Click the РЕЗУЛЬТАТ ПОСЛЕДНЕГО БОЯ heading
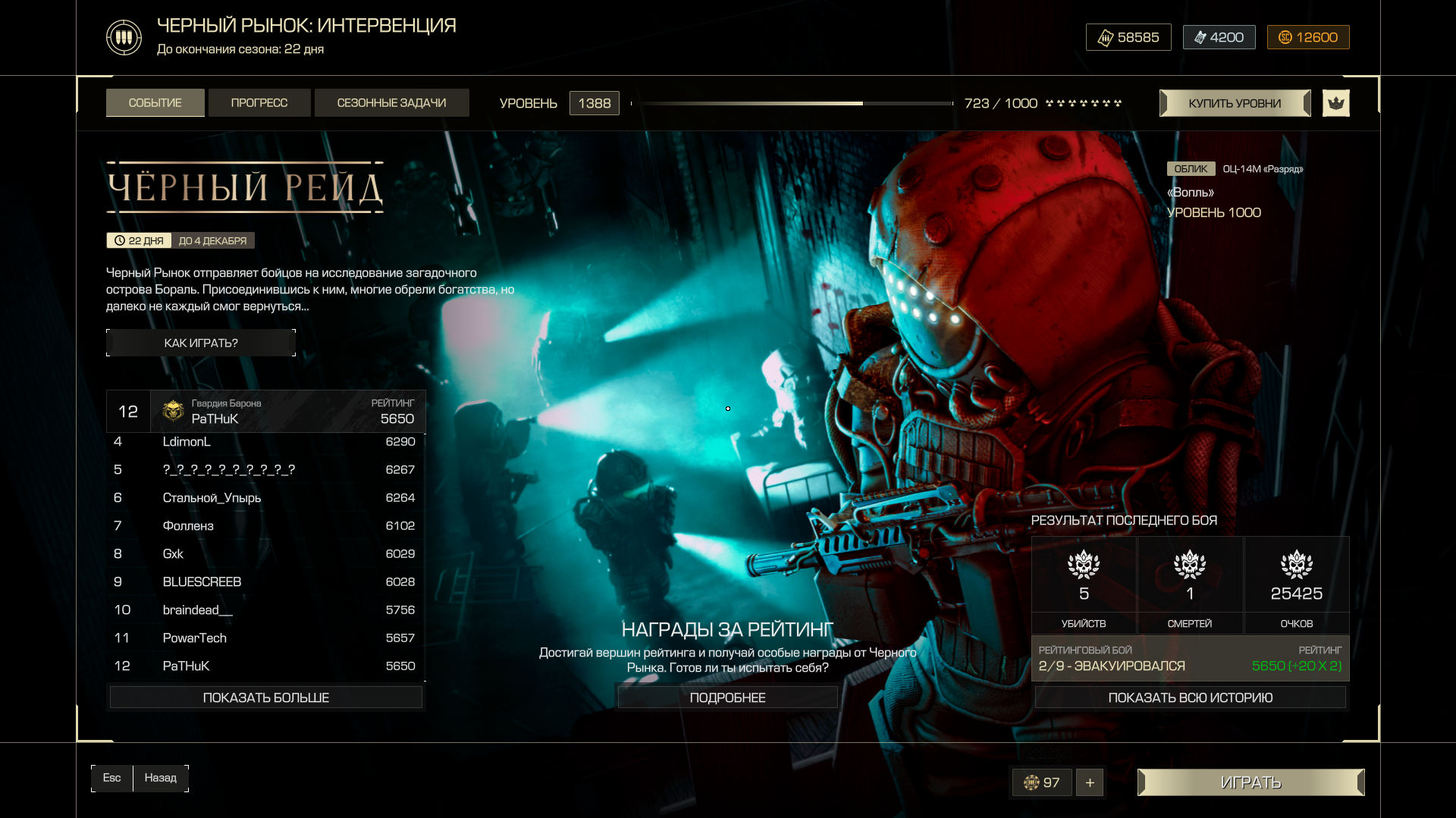The width and height of the screenshot is (1456, 818). (x=1124, y=520)
